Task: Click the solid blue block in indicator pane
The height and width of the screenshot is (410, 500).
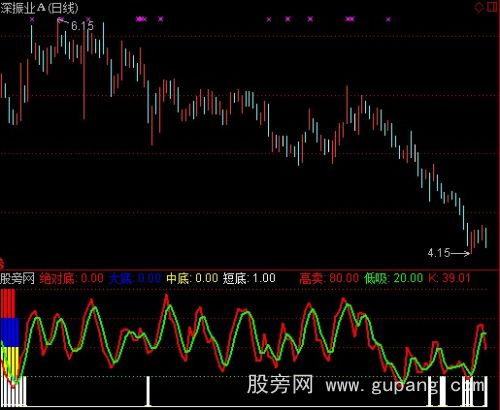Action: [x=10, y=332]
